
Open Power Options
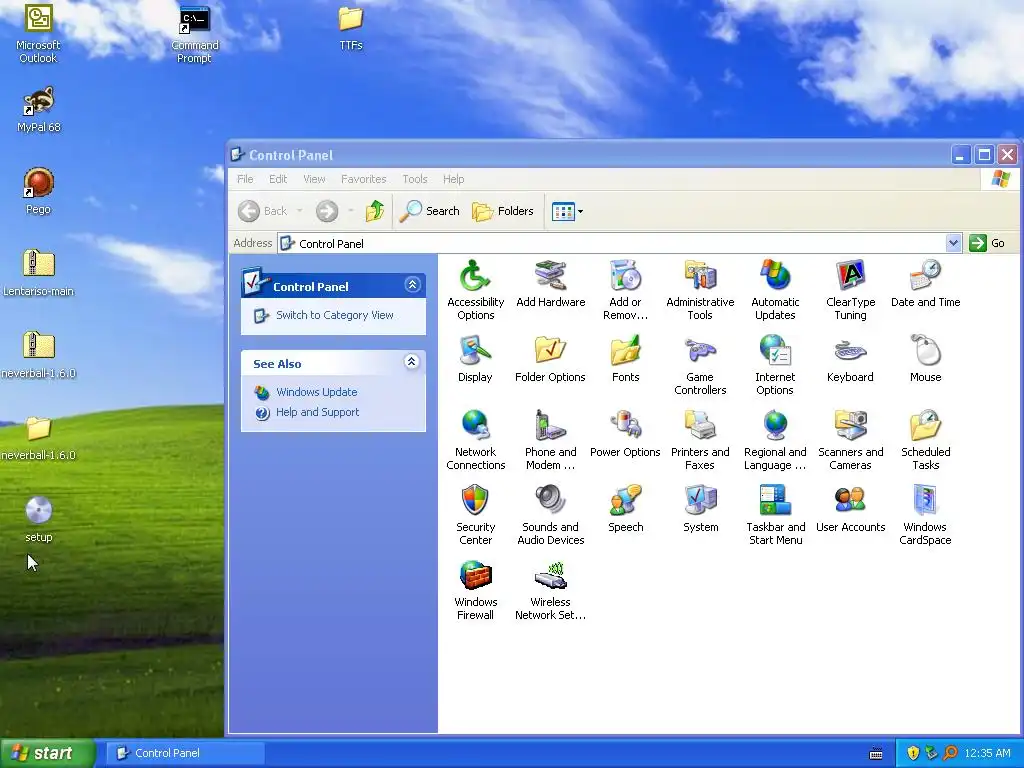click(x=625, y=434)
